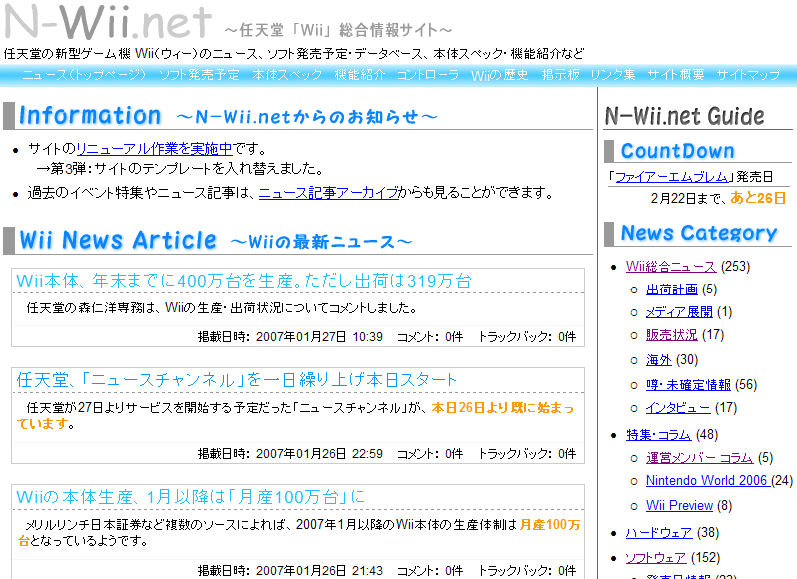
Task: Open the ハードウェア category
Action: click(659, 533)
